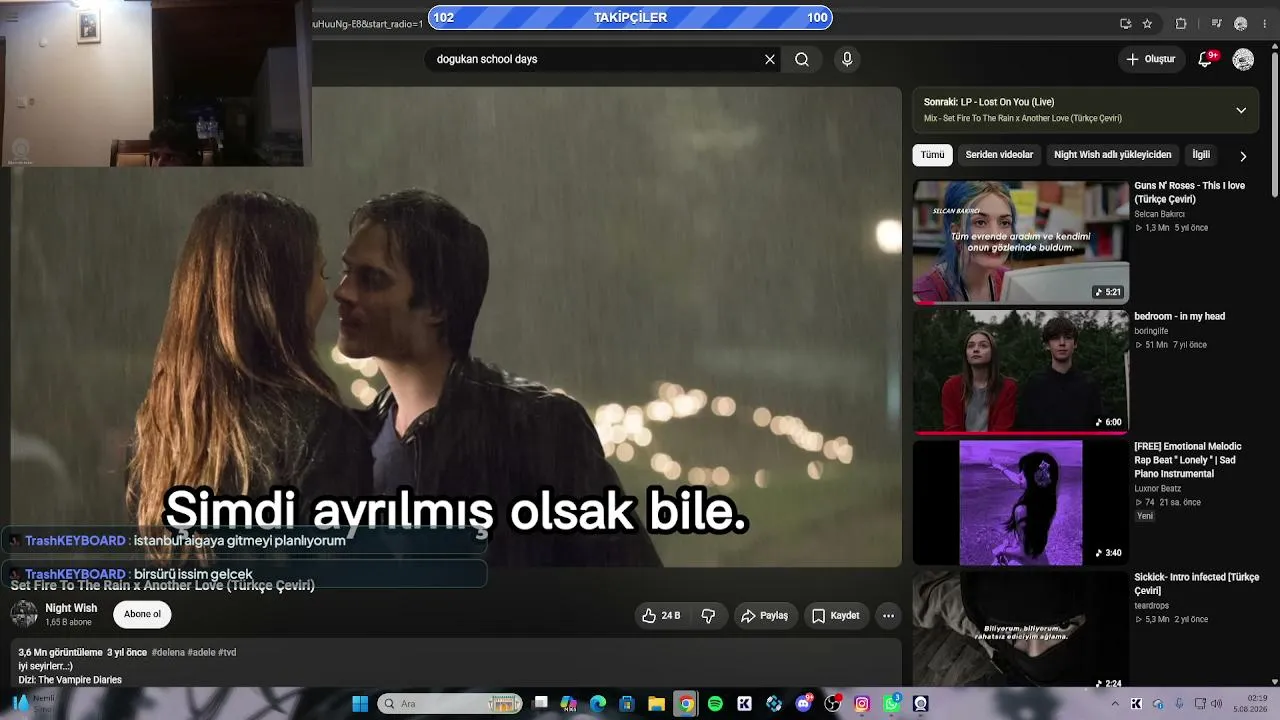Click the Oluştur create button
The height and width of the screenshot is (720, 1280).
tap(1151, 59)
